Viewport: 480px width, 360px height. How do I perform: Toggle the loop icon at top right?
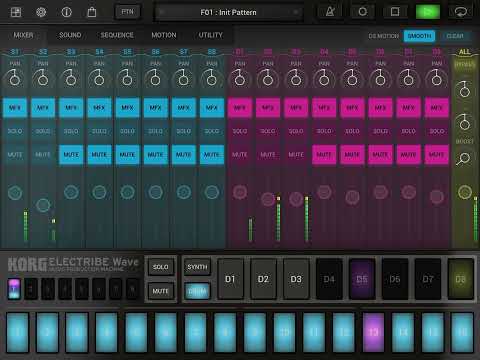click(461, 12)
